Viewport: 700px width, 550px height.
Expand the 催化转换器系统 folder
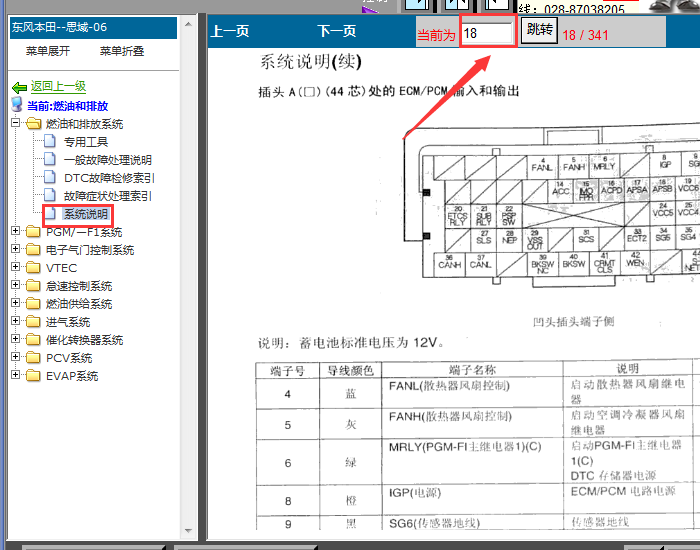click(16, 338)
